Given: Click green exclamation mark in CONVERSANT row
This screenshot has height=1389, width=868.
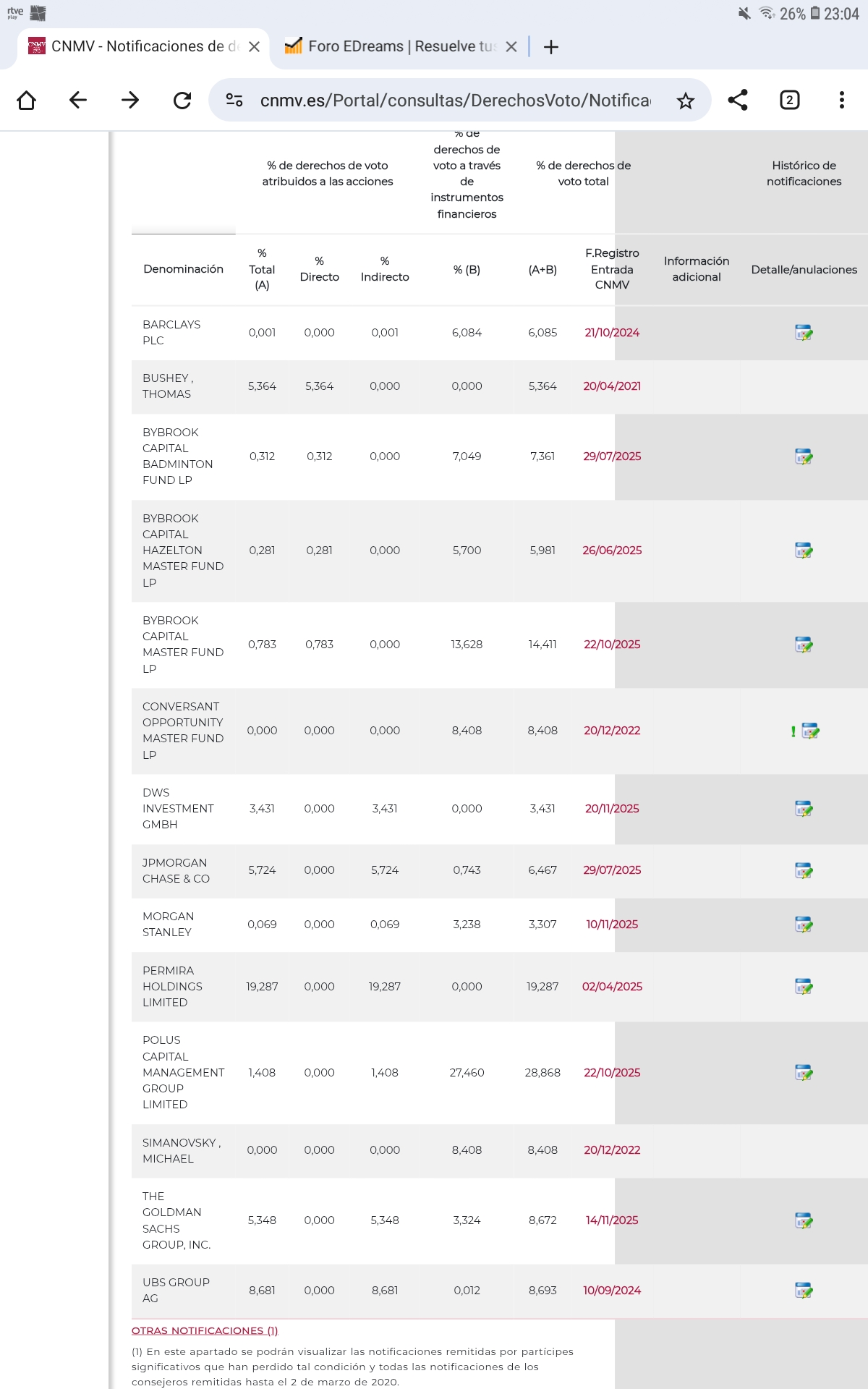Looking at the screenshot, I should (793, 731).
